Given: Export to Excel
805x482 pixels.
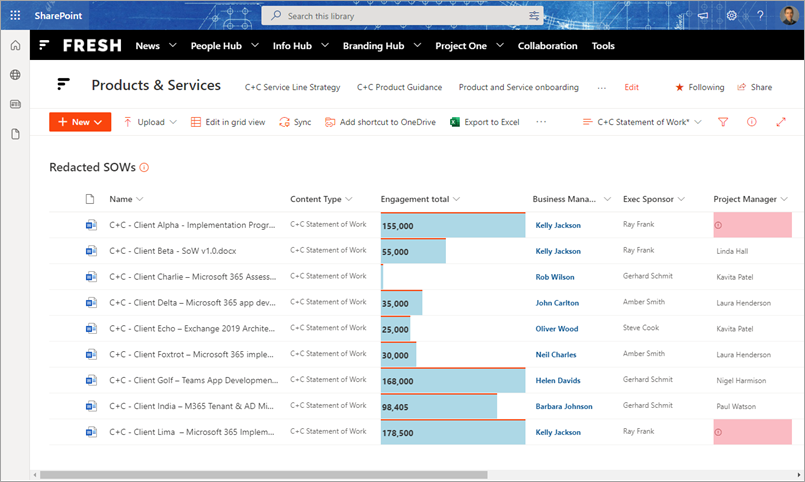Looking at the screenshot, I should click(x=485, y=122).
